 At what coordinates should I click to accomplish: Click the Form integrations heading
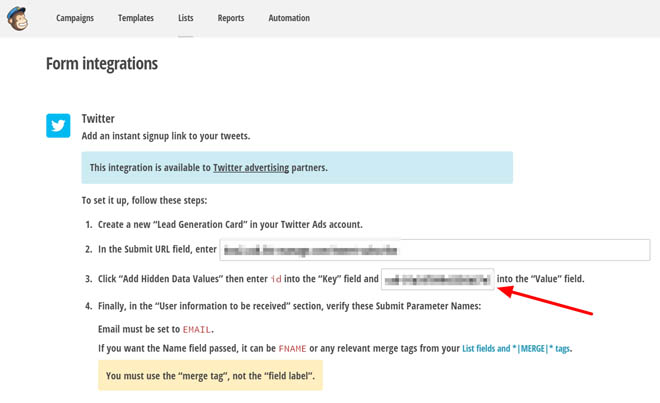click(102, 64)
